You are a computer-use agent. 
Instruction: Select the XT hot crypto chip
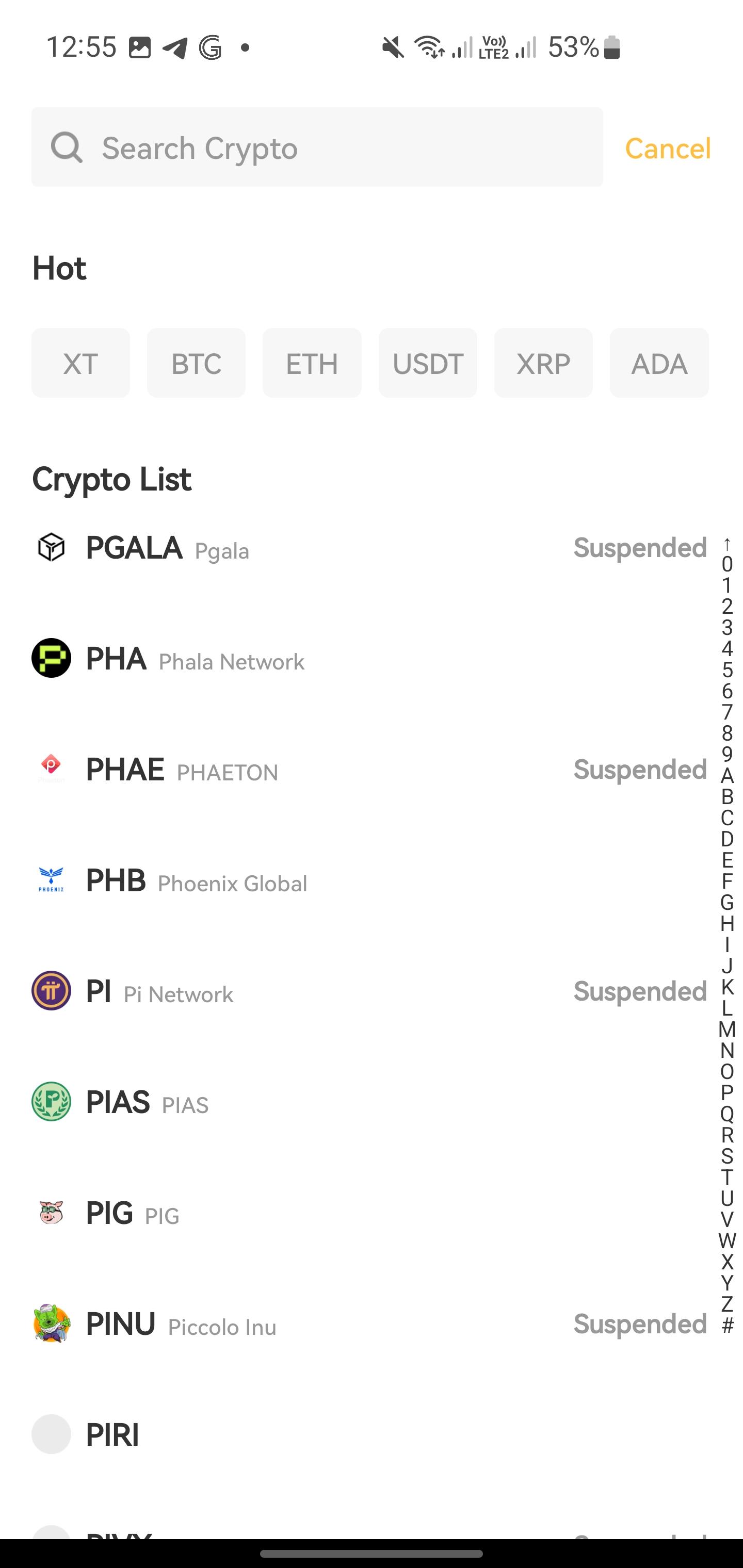click(x=80, y=364)
